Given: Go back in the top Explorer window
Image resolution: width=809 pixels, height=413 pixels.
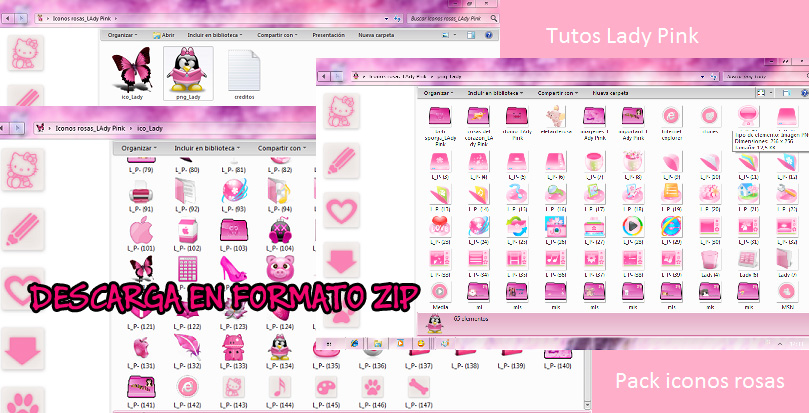Looking at the screenshot, I should point(8,19).
